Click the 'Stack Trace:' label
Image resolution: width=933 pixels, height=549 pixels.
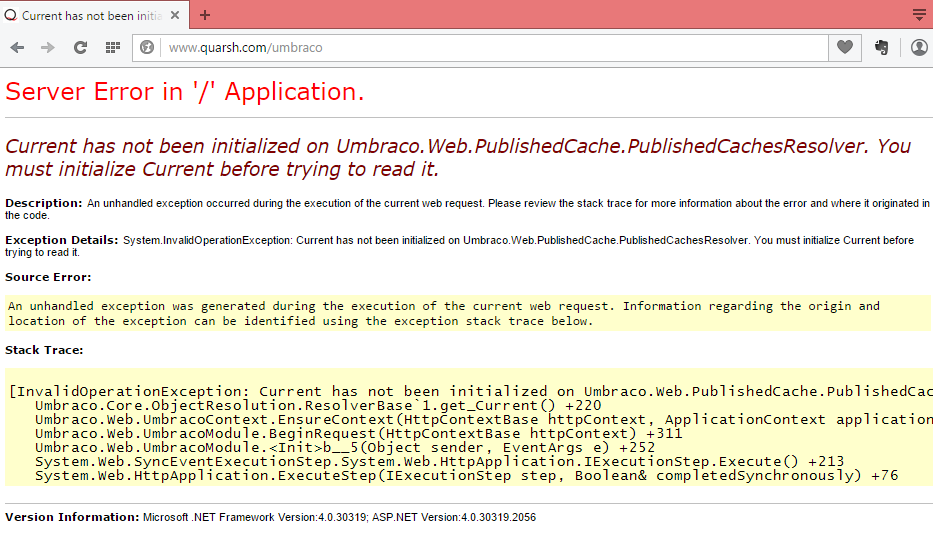44,350
